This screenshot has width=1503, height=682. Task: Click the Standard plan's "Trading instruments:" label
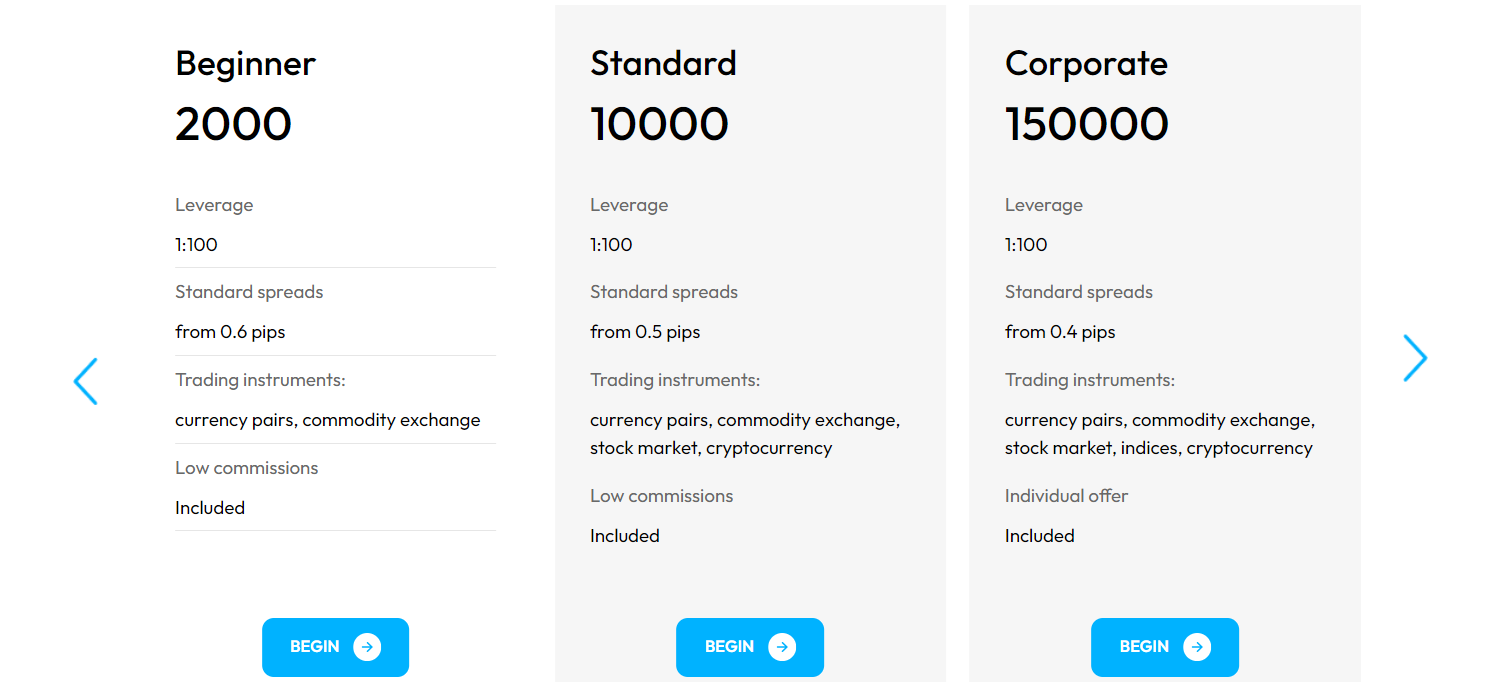pos(675,380)
